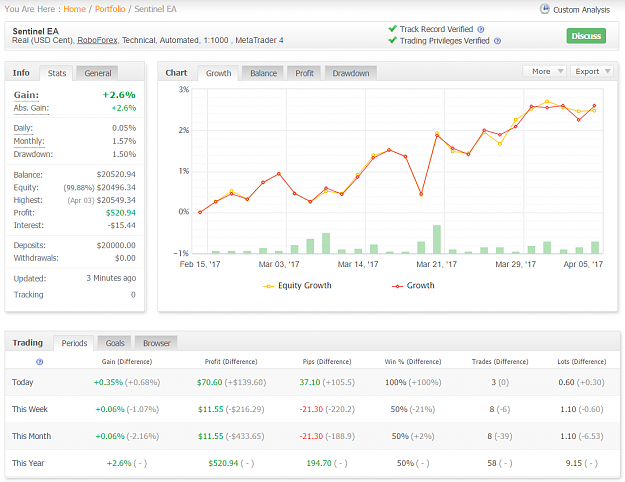Click the Trading Privileges Verified help icon
This screenshot has height=482, width=625.
pyautogui.click(x=497, y=41)
